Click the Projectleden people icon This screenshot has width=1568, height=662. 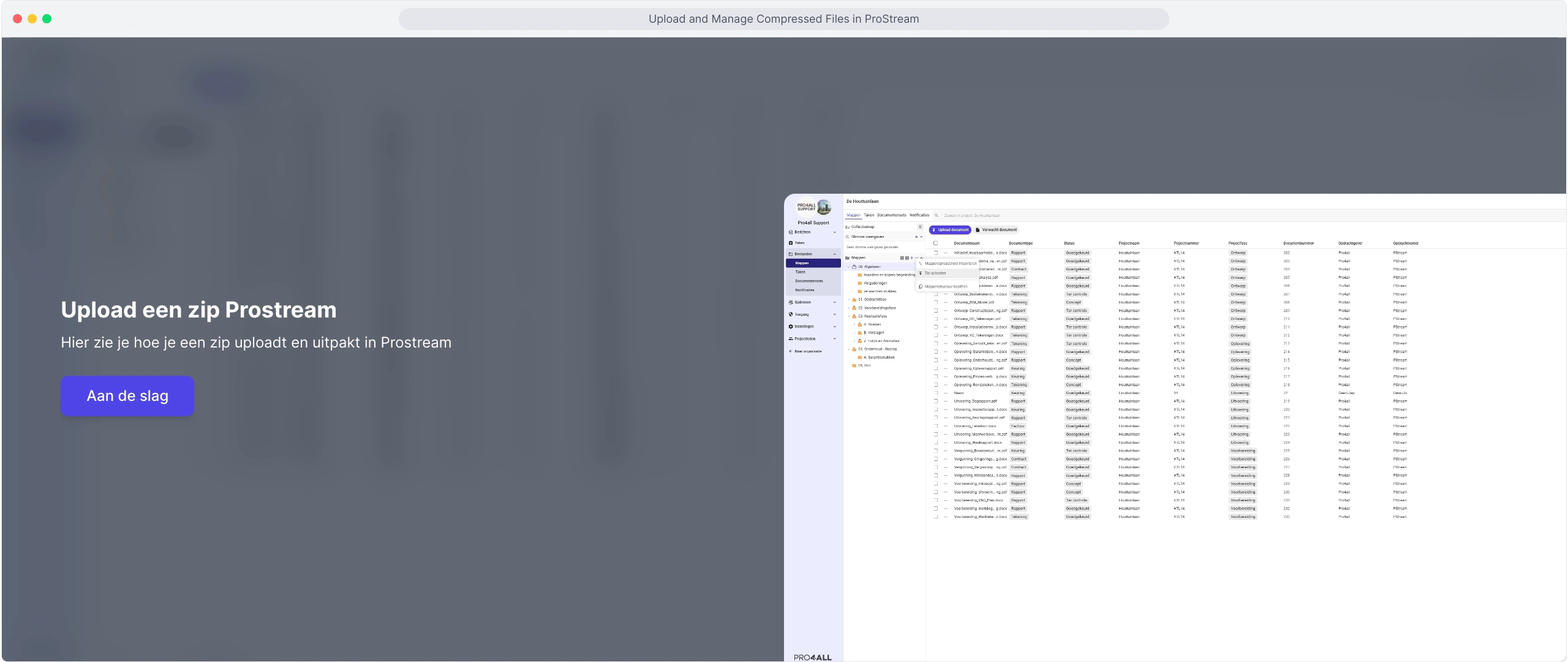pyautogui.click(x=791, y=339)
